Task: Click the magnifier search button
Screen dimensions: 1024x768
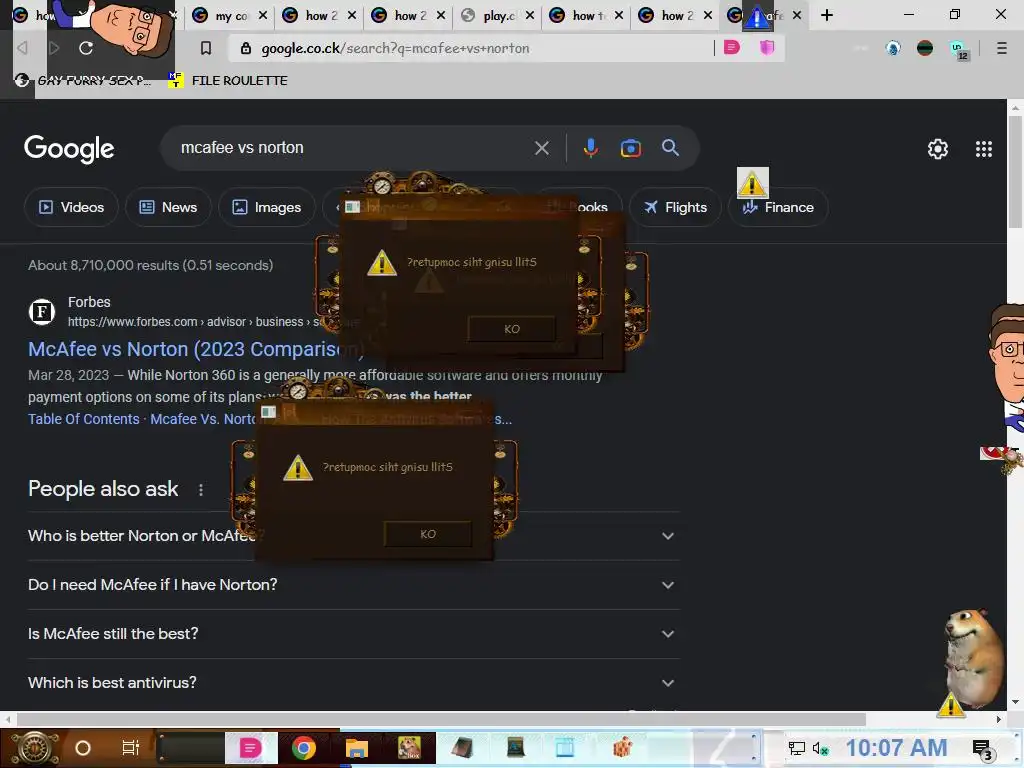Action: pos(670,148)
